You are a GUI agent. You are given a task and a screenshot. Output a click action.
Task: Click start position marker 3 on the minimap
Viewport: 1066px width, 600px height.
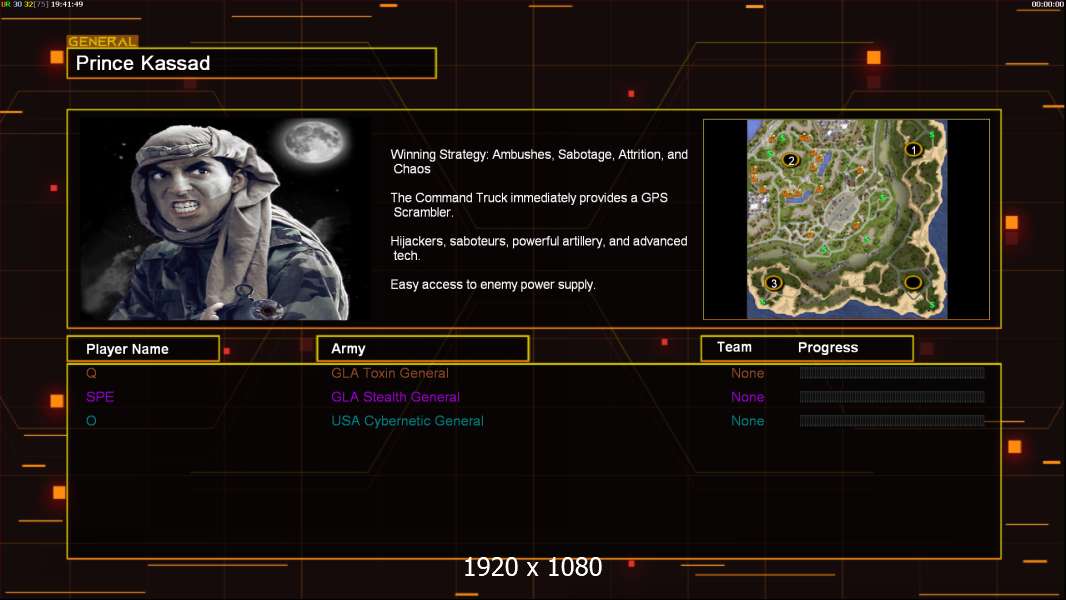tap(773, 283)
